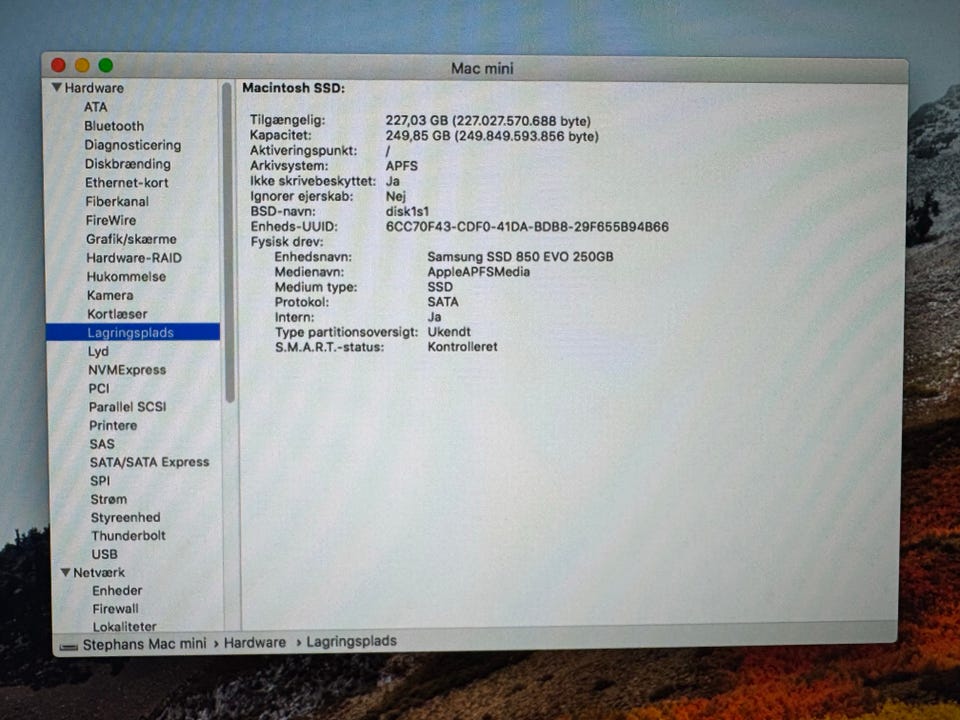The height and width of the screenshot is (720, 960).
Task: Choose PCI from the sidebar
Action: click(99, 389)
